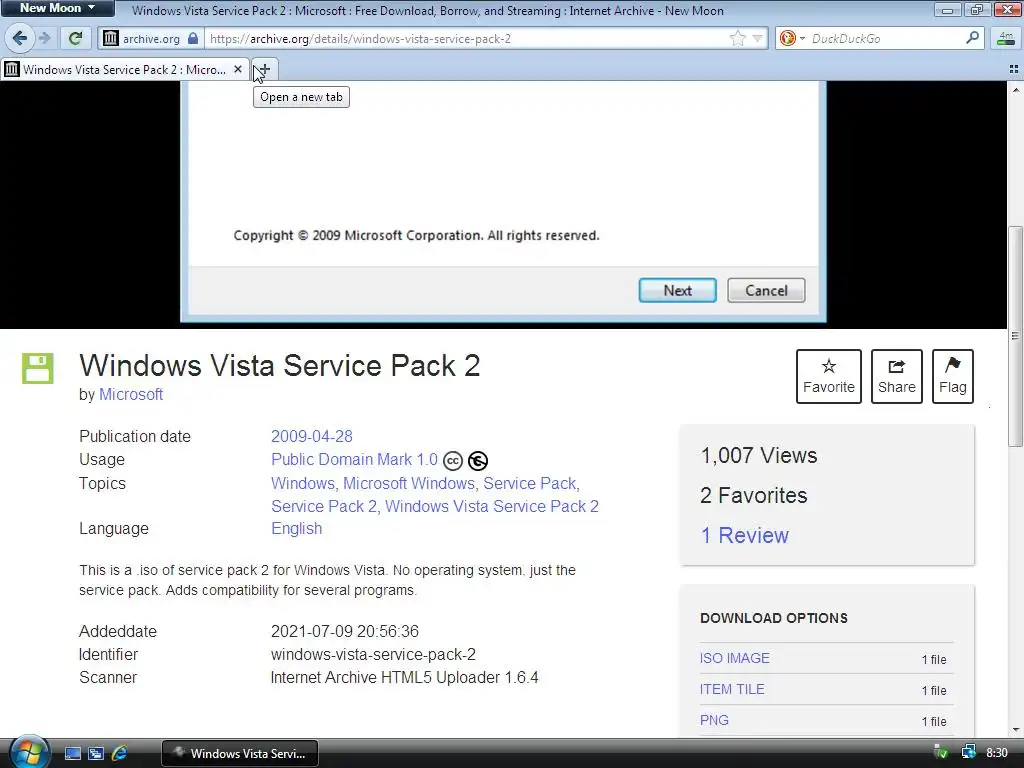Click the Creative Commons CC icon
This screenshot has height=768, width=1024.
(x=453, y=461)
